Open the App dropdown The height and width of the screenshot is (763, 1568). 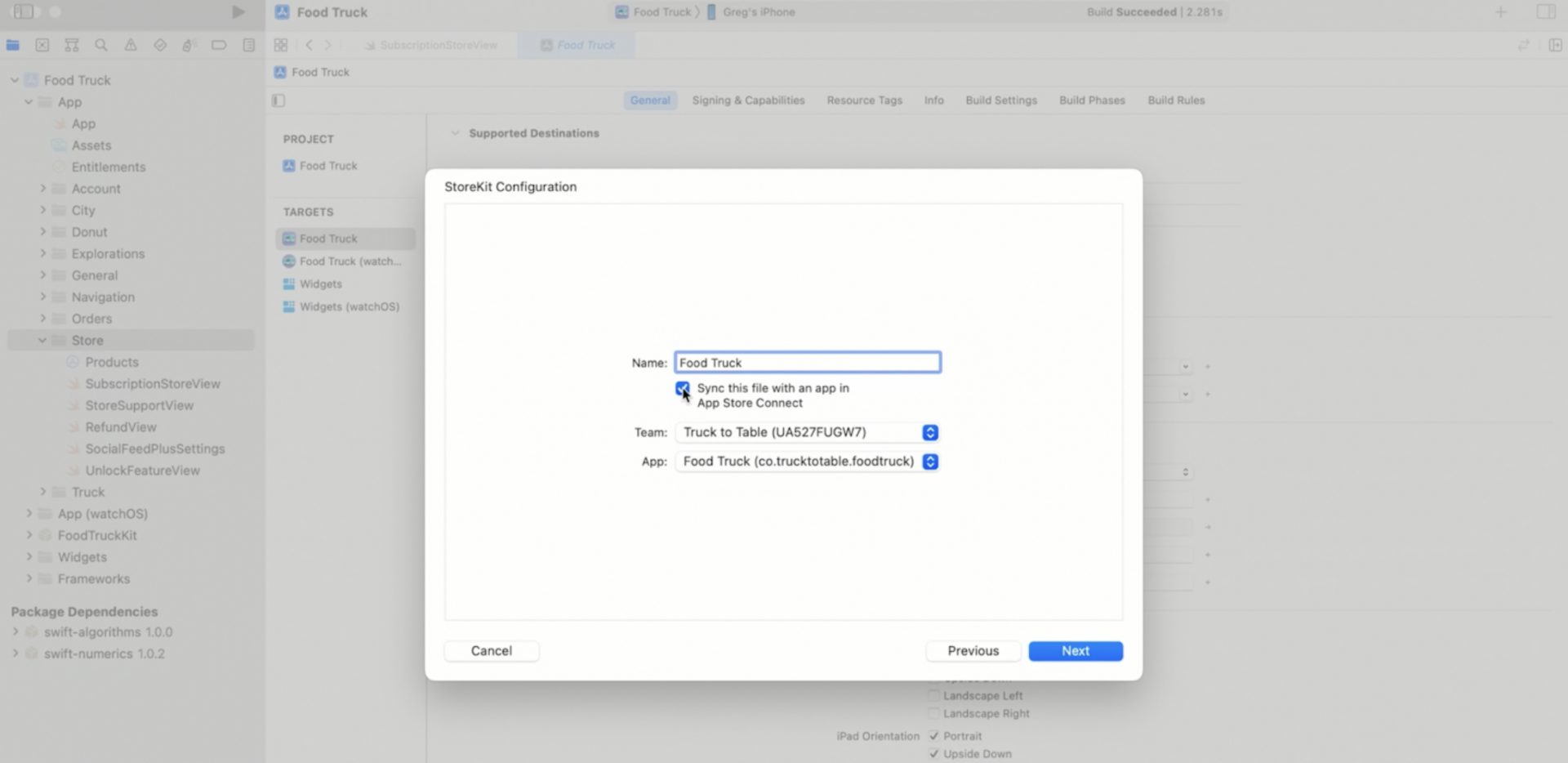pyautogui.click(x=808, y=462)
